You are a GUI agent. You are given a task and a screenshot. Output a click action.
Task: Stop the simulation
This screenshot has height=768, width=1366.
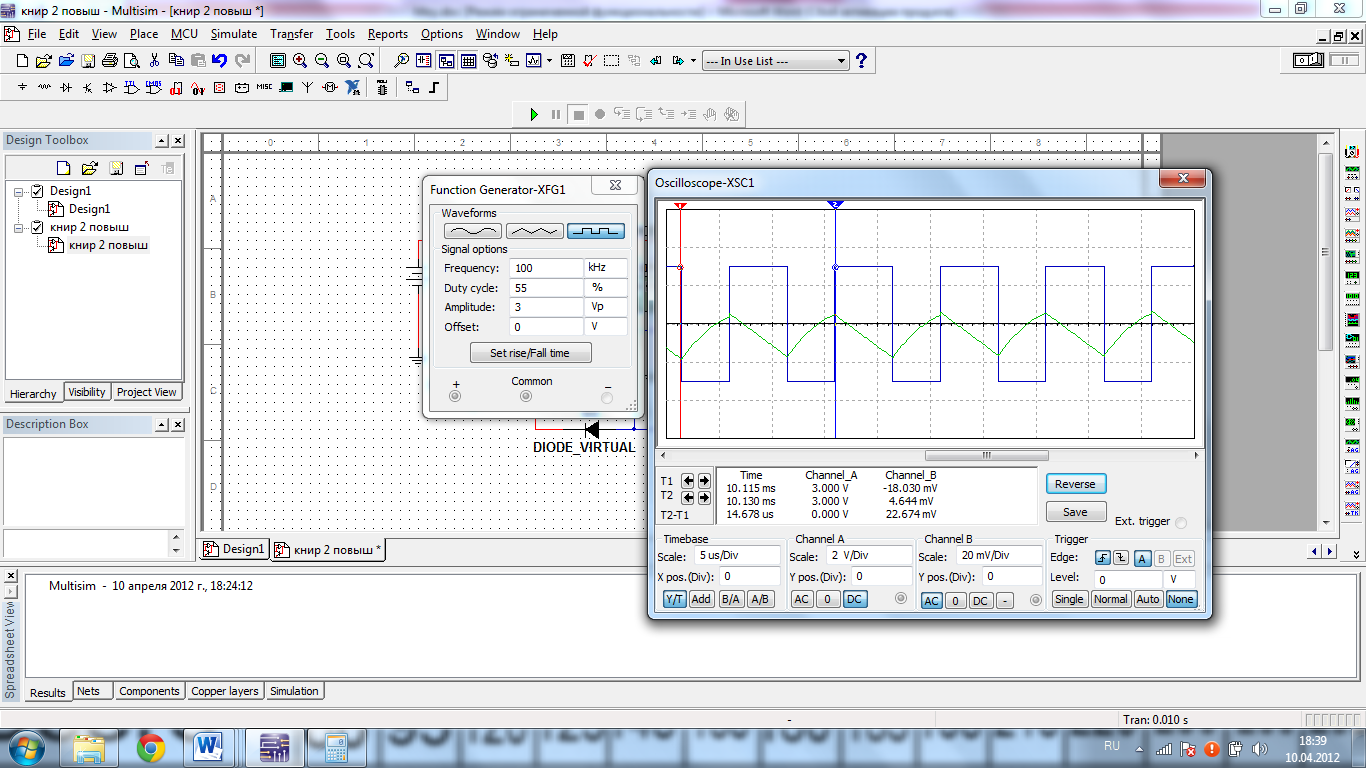point(578,114)
